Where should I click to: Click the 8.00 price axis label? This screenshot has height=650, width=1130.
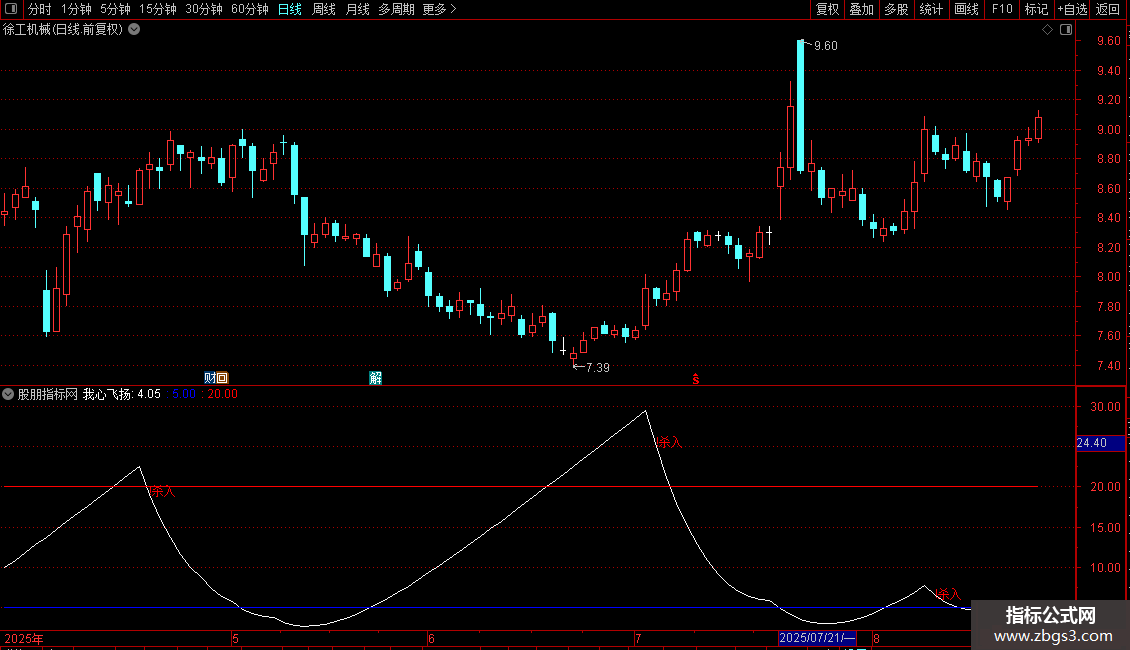pos(1108,277)
